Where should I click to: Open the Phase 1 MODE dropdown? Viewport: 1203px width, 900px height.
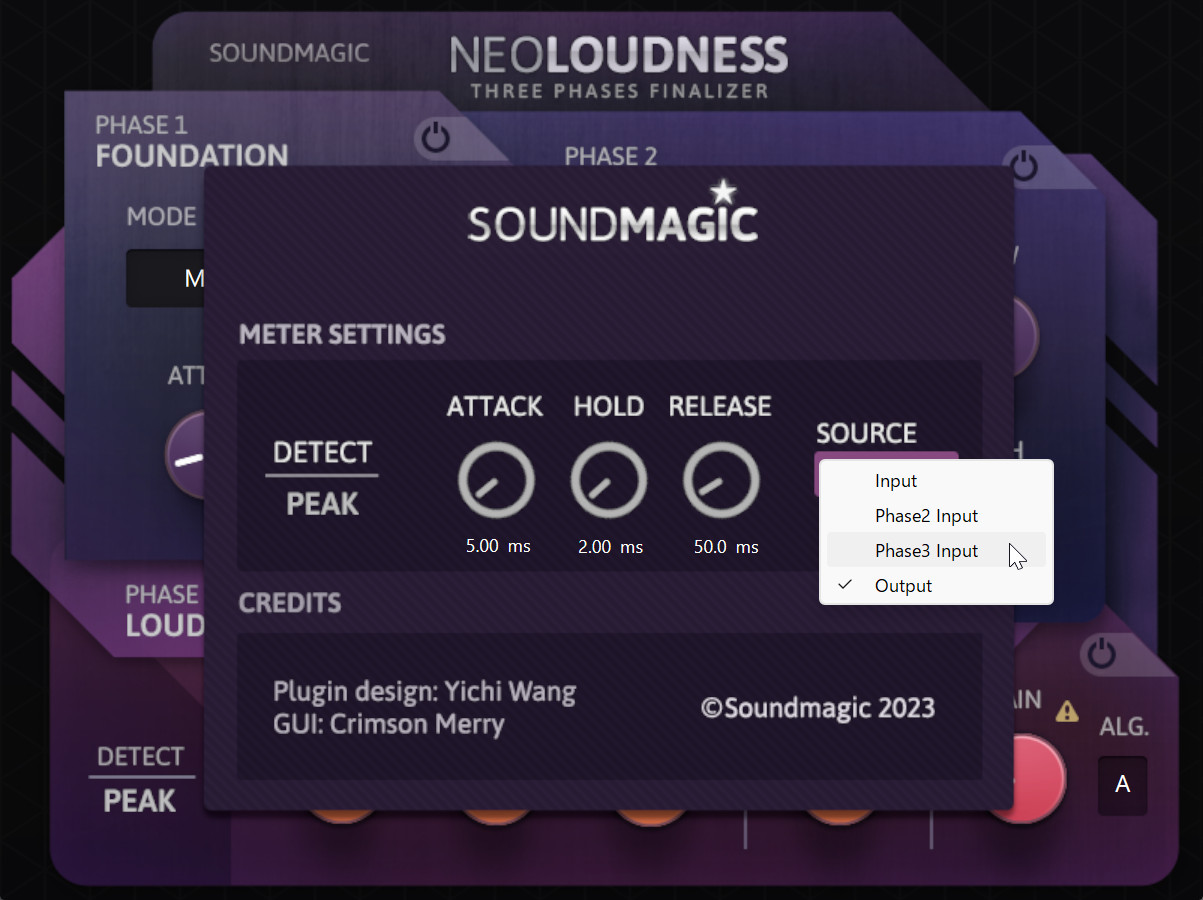167,278
